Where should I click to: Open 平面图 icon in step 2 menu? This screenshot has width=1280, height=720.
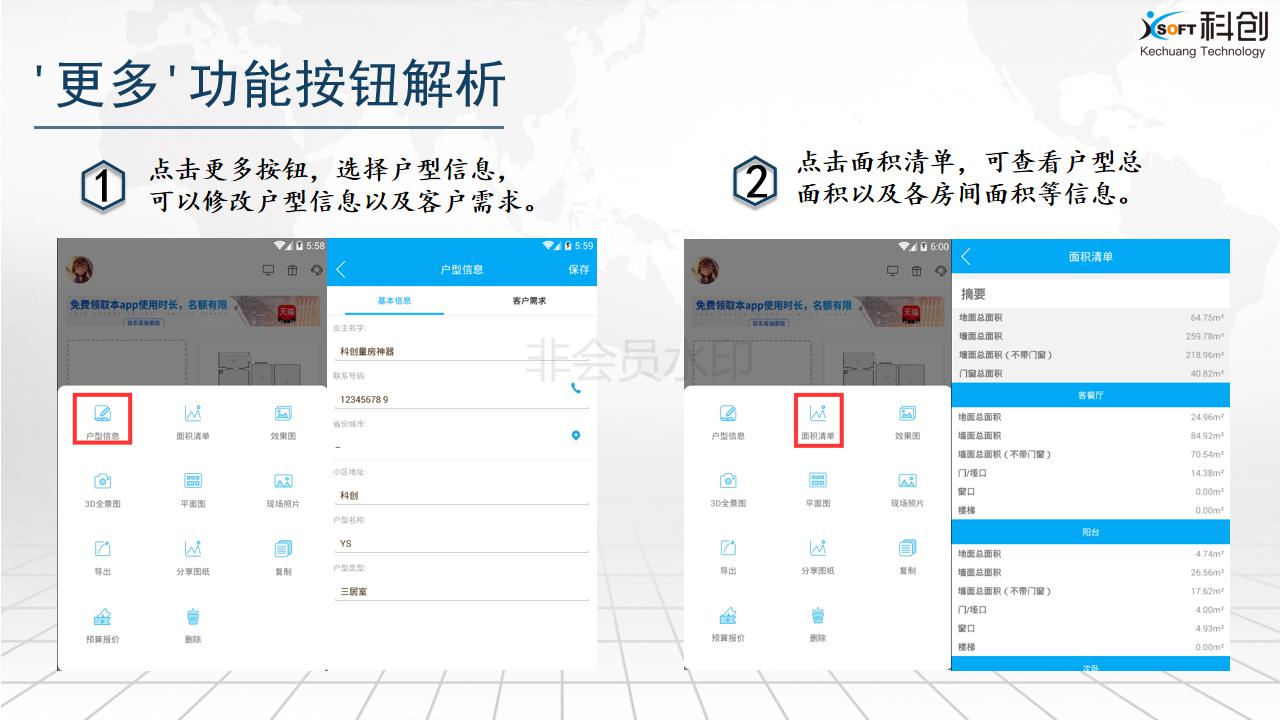(818, 480)
